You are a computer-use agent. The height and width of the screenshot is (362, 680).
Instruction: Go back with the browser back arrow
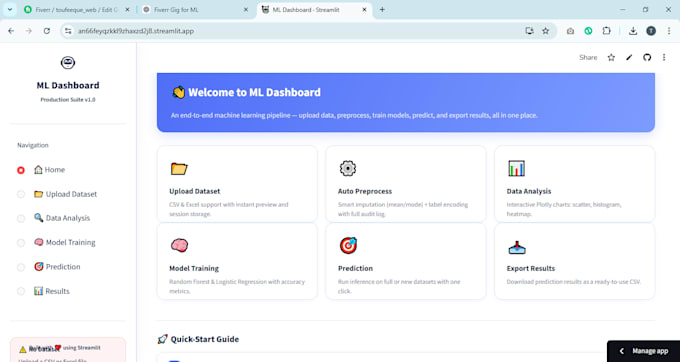click(11, 31)
